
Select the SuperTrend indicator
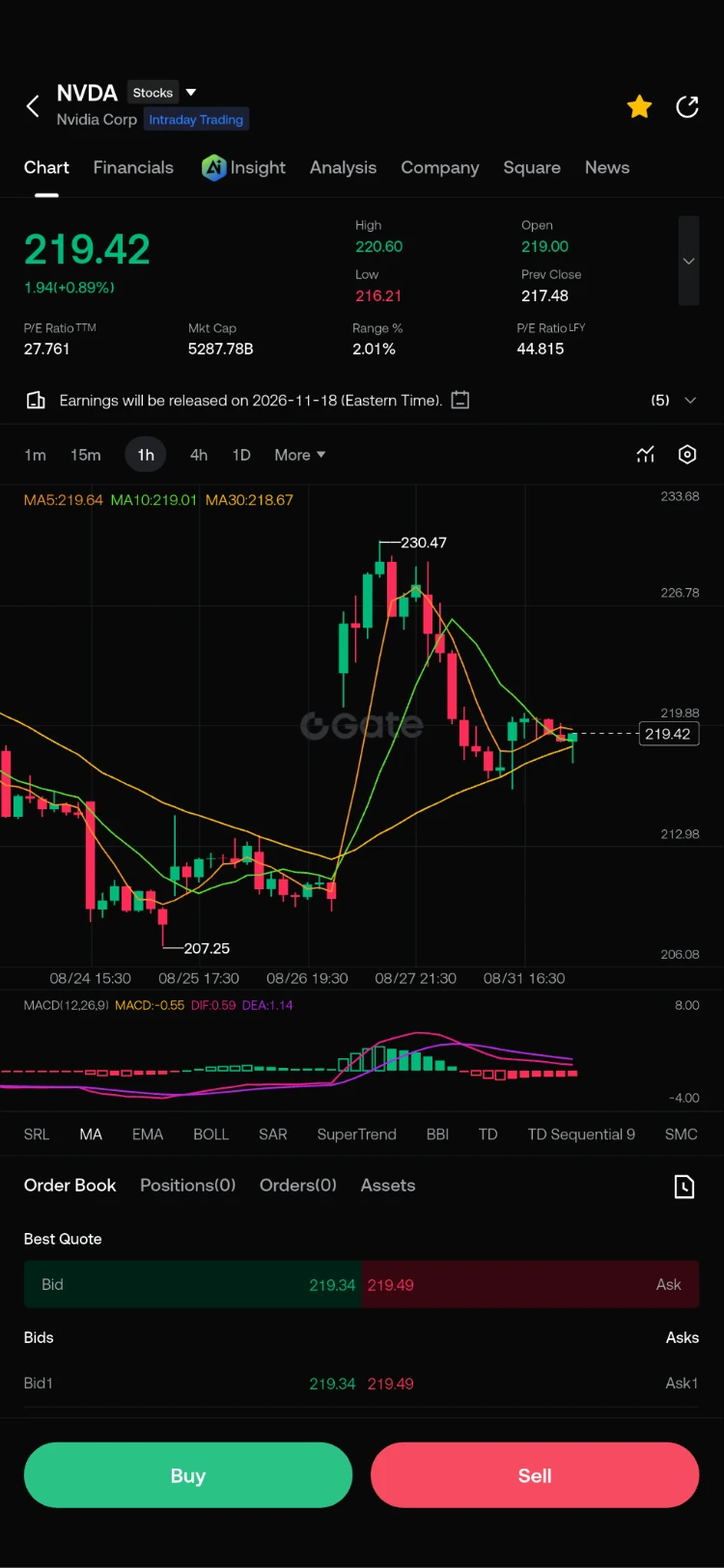coord(357,1134)
